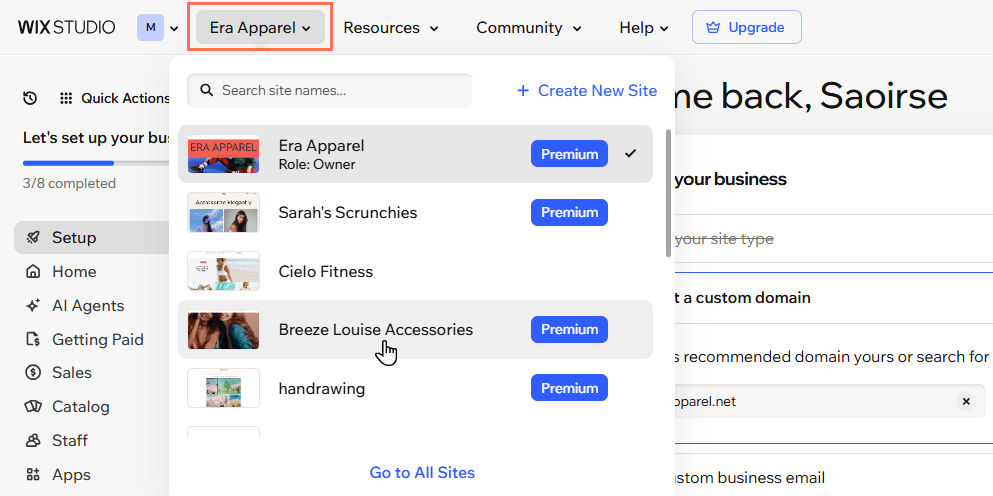Click the Staff person icon
This screenshot has width=993, height=496.
point(32,440)
